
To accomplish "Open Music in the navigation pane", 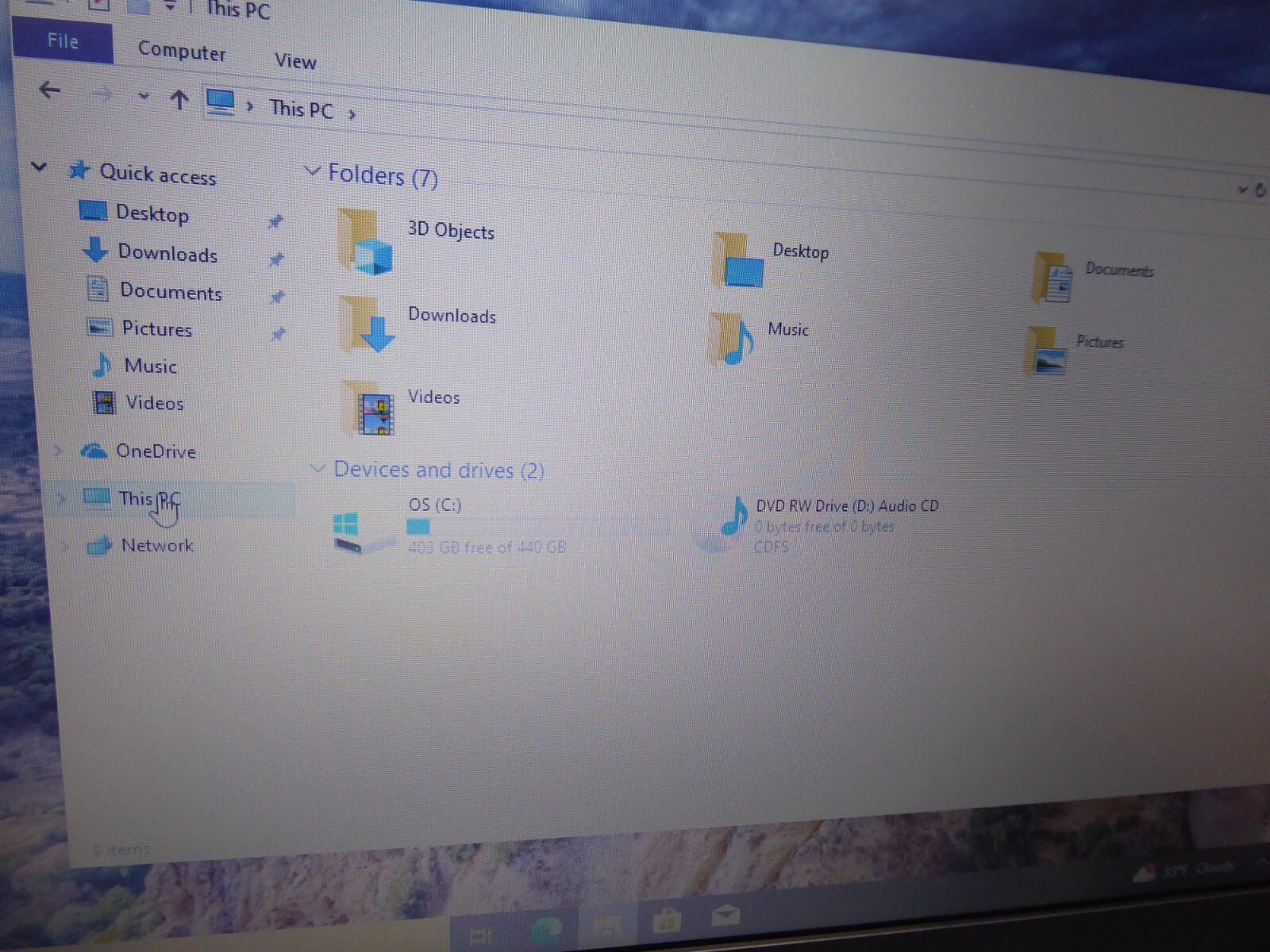I will [150, 366].
